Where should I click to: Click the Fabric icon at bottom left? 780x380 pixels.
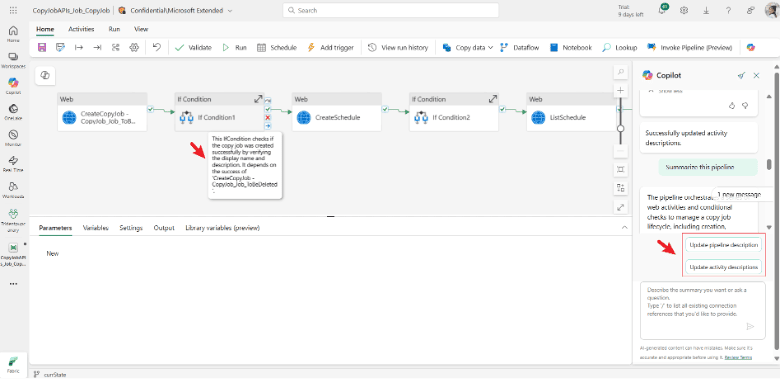click(13, 365)
